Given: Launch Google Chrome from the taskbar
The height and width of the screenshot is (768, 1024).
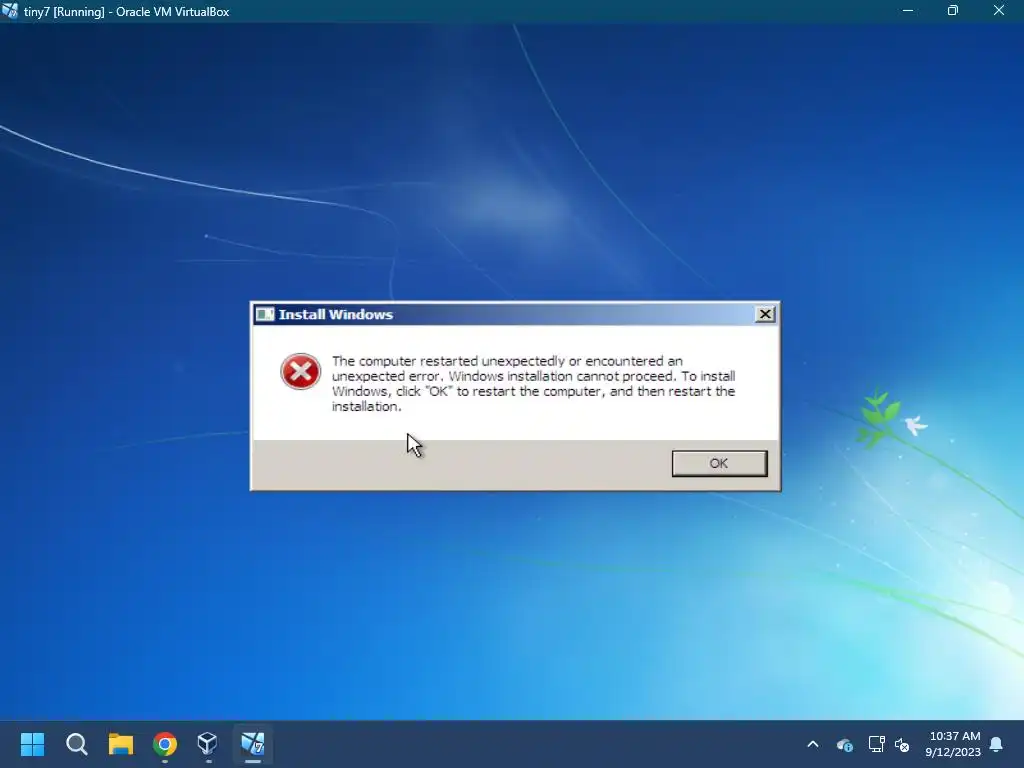Looking at the screenshot, I should (165, 744).
